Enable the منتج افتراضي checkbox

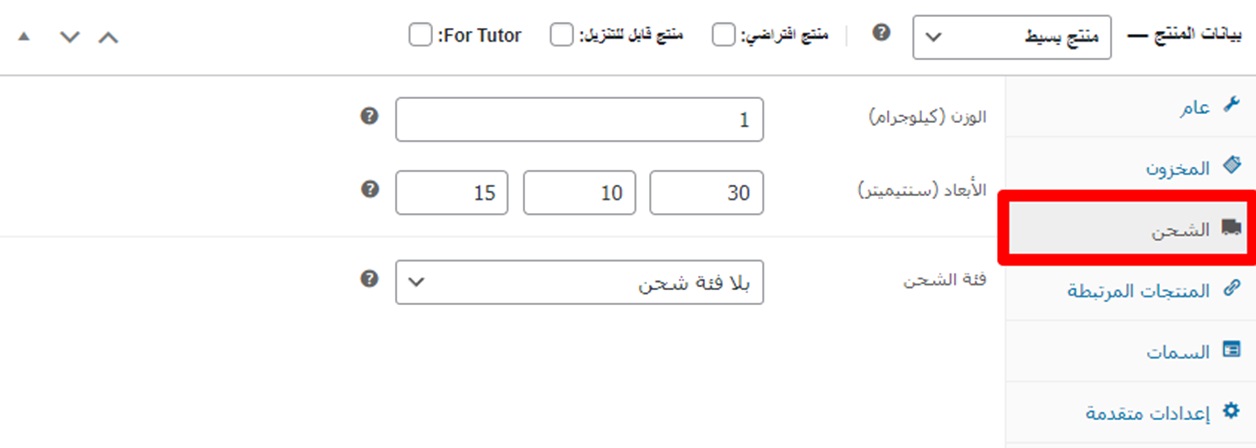723,36
